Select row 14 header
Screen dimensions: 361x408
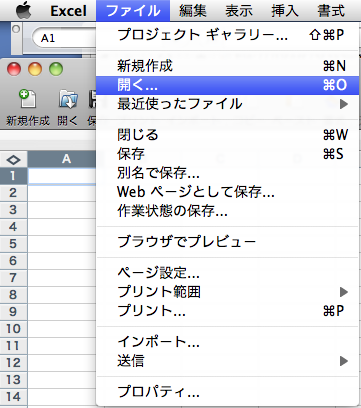13,397
